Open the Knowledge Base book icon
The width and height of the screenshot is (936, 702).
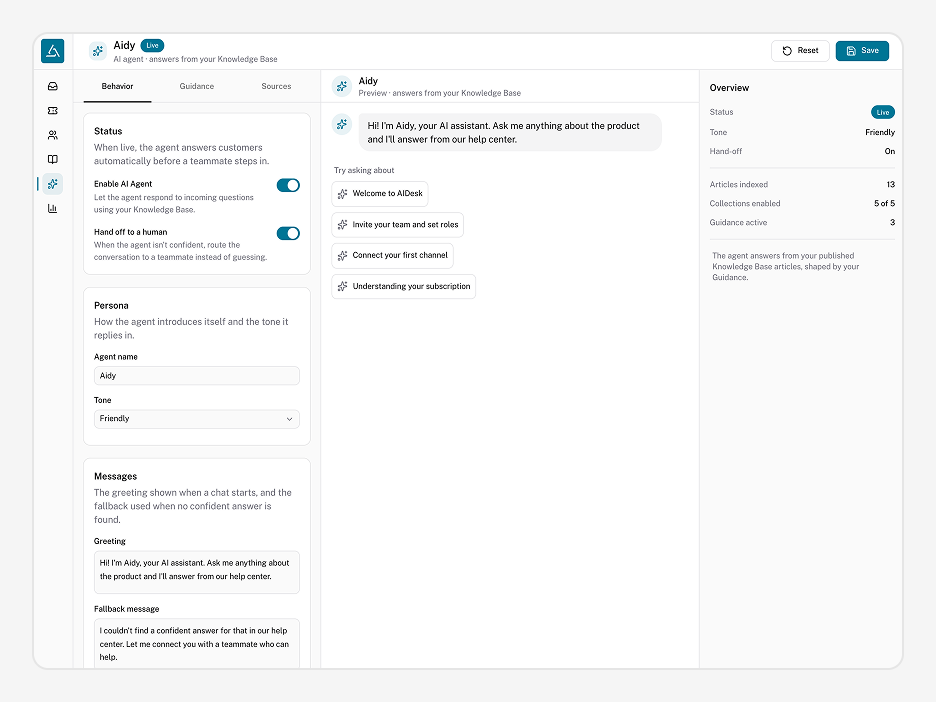click(53, 159)
